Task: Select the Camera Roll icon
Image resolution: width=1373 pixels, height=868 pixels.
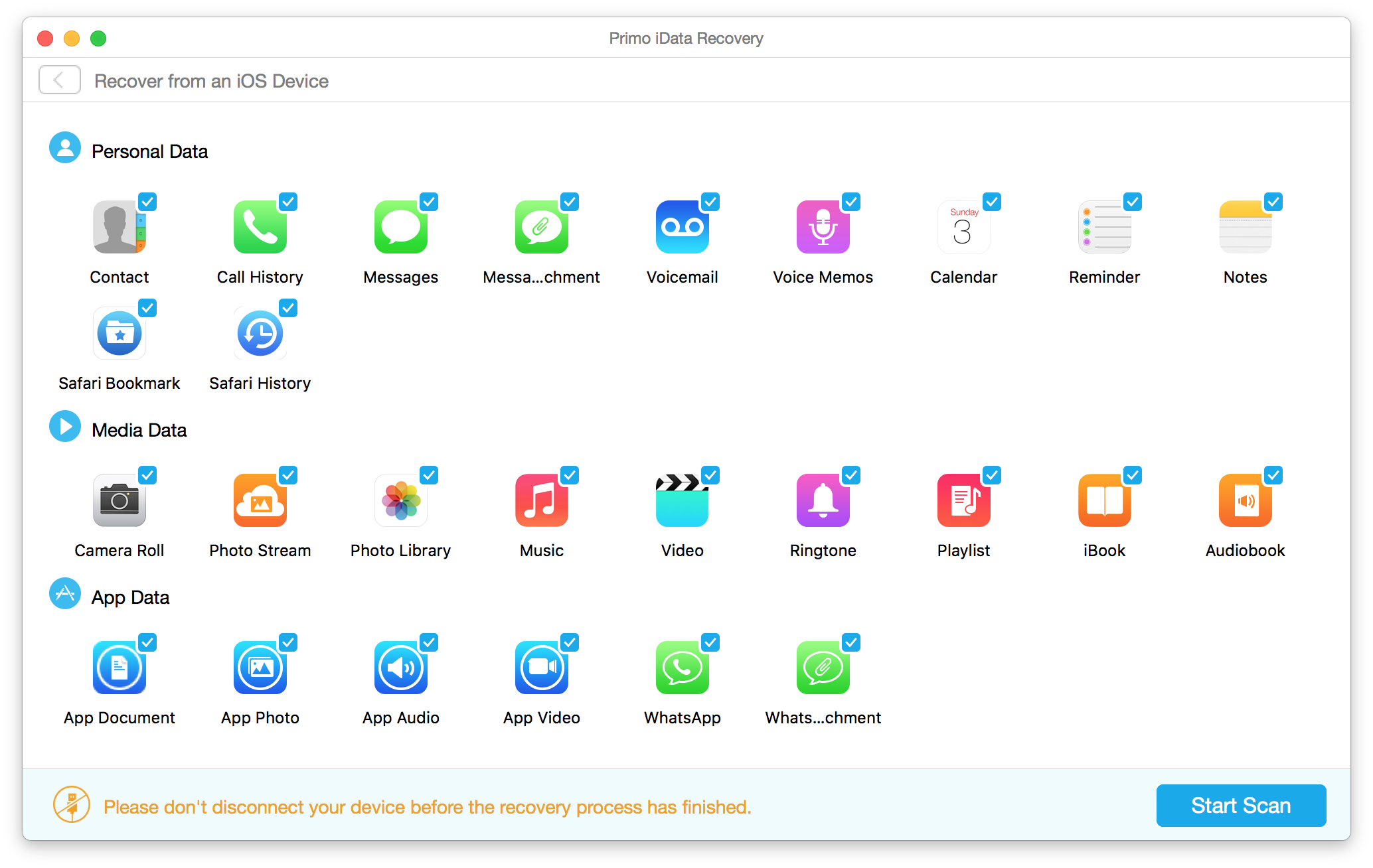Action: click(120, 500)
